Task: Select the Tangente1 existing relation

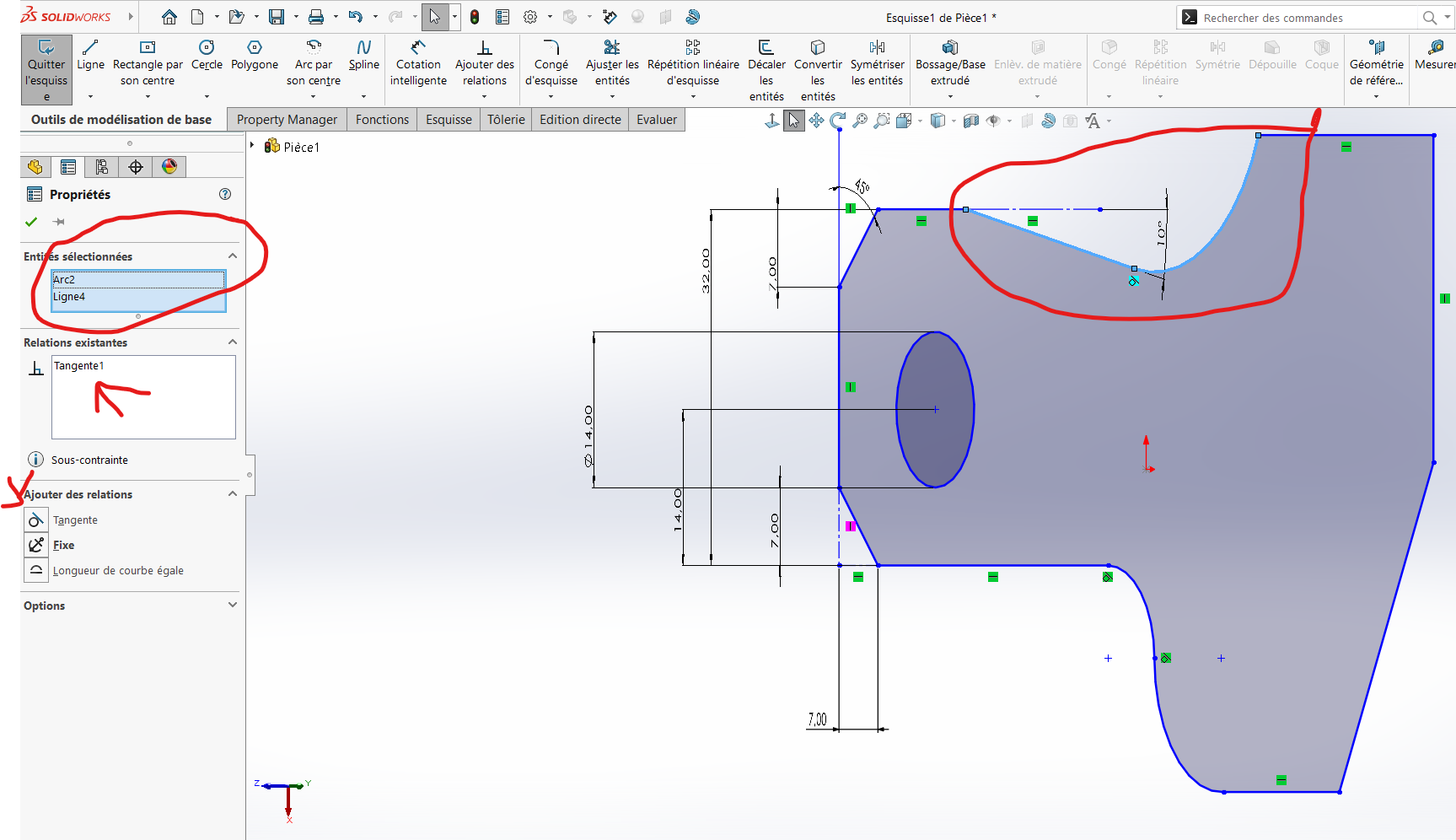Action: 79,366
